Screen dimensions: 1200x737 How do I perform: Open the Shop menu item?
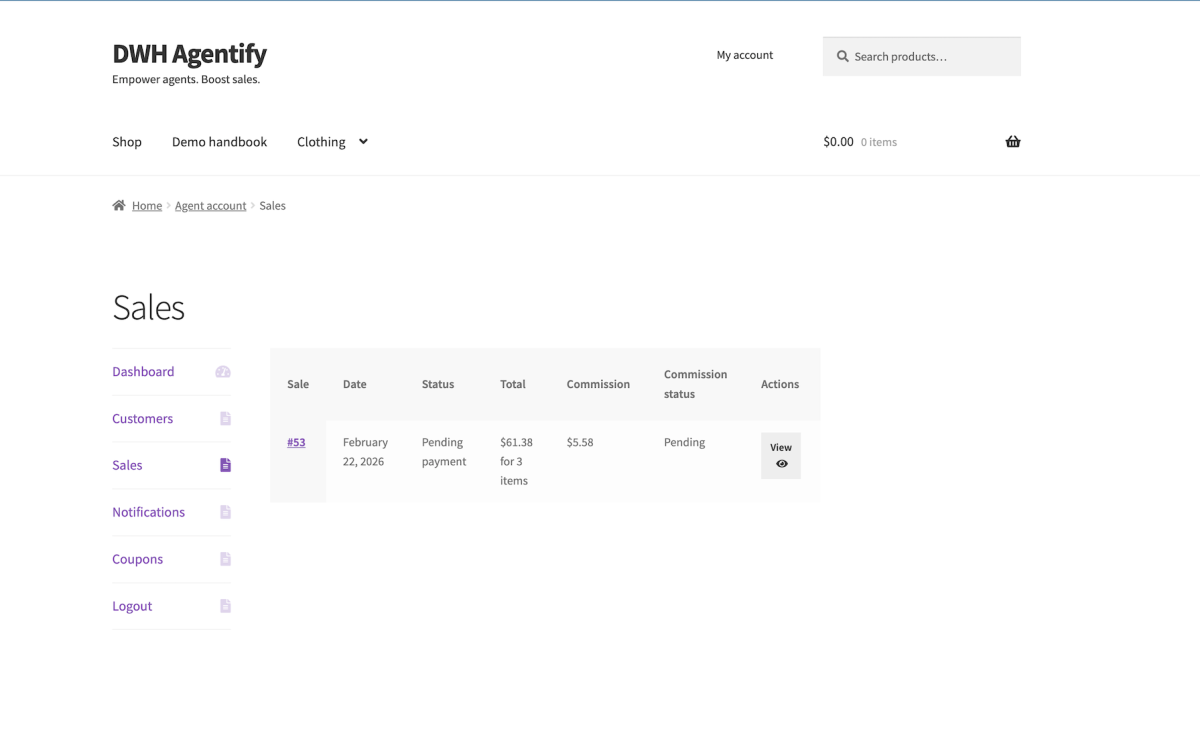coord(127,142)
